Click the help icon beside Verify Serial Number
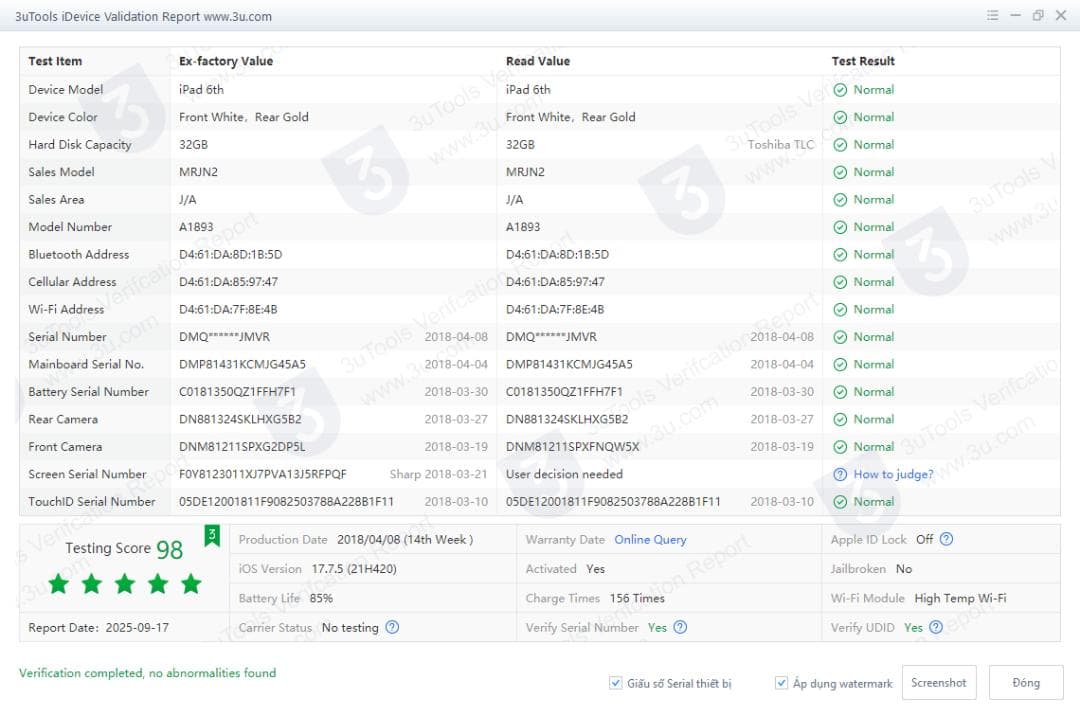Screen dimensions: 1080x716 [x=678, y=627]
